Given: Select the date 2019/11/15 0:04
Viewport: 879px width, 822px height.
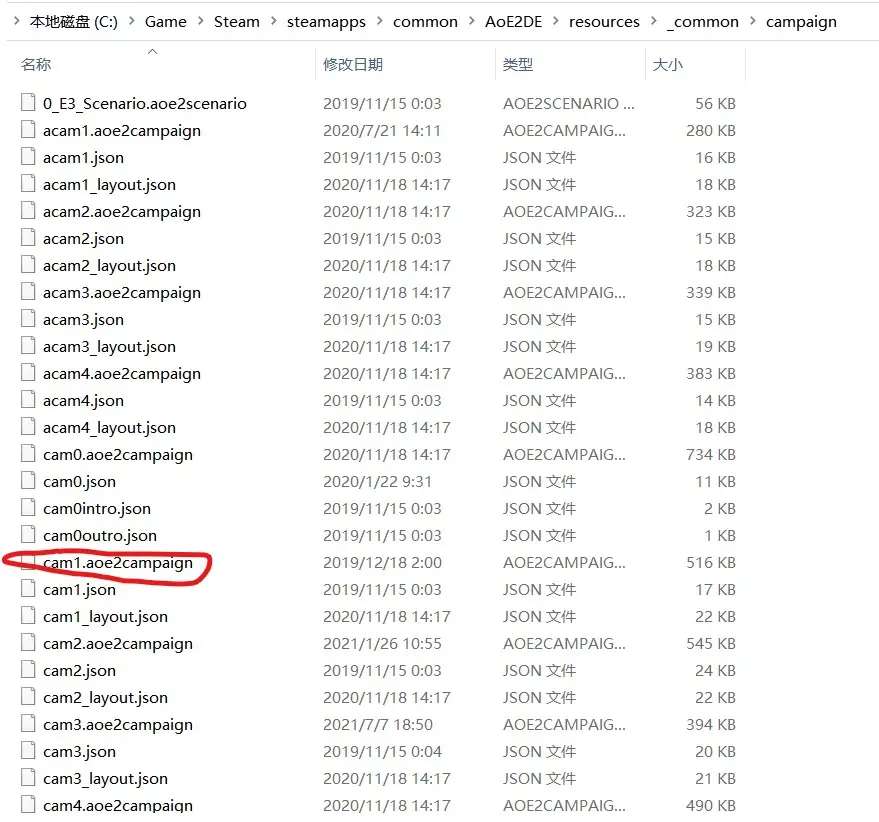Looking at the screenshot, I should click(x=382, y=751).
